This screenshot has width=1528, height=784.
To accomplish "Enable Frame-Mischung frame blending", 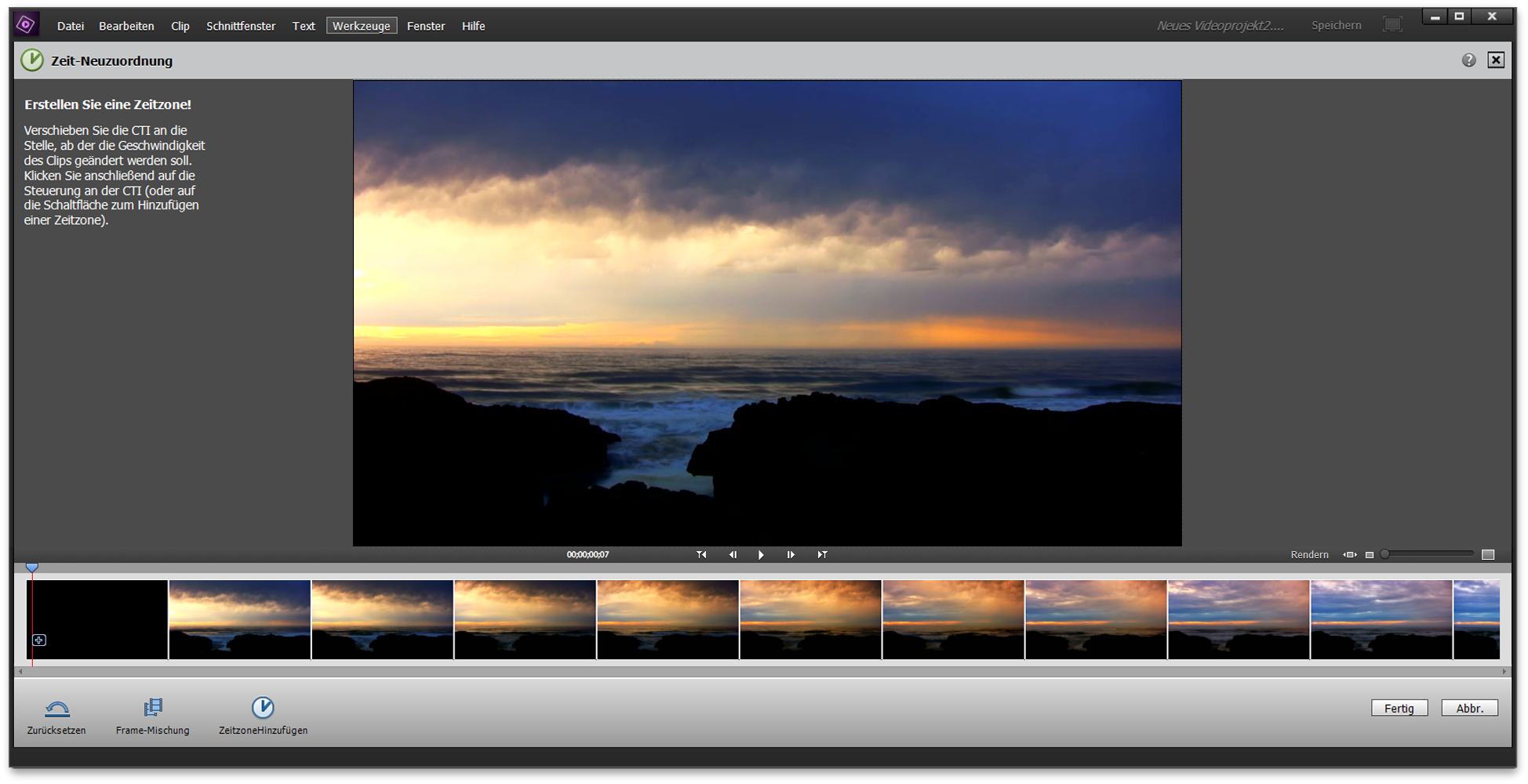I will [x=153, y=708].
